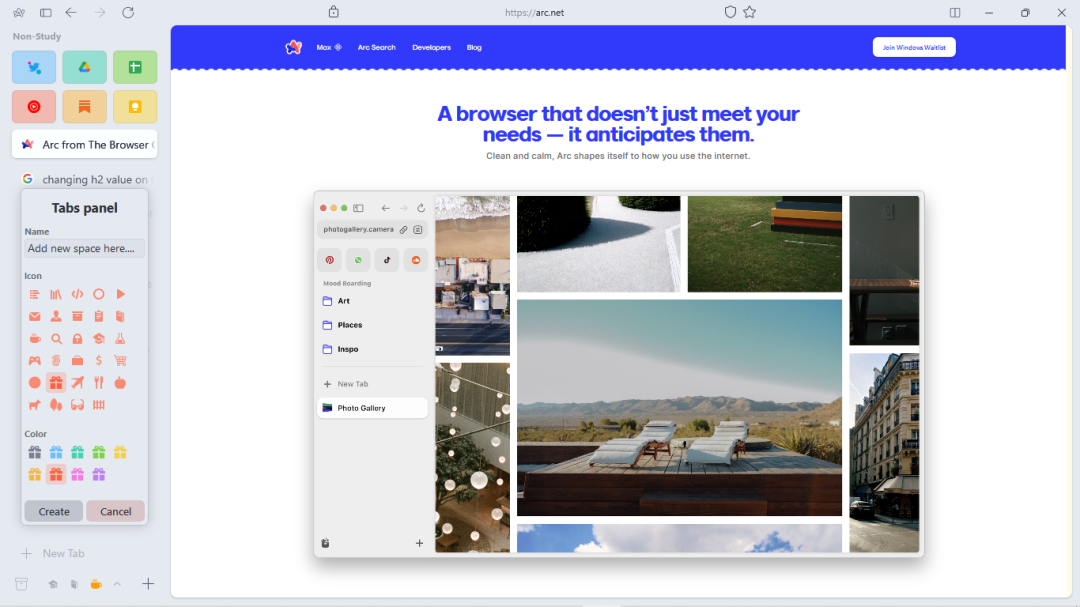The width and height of the screenshot is (1080, 607).
Task: Pick the blue gift color swatch
Action: (x=56, y=452)
